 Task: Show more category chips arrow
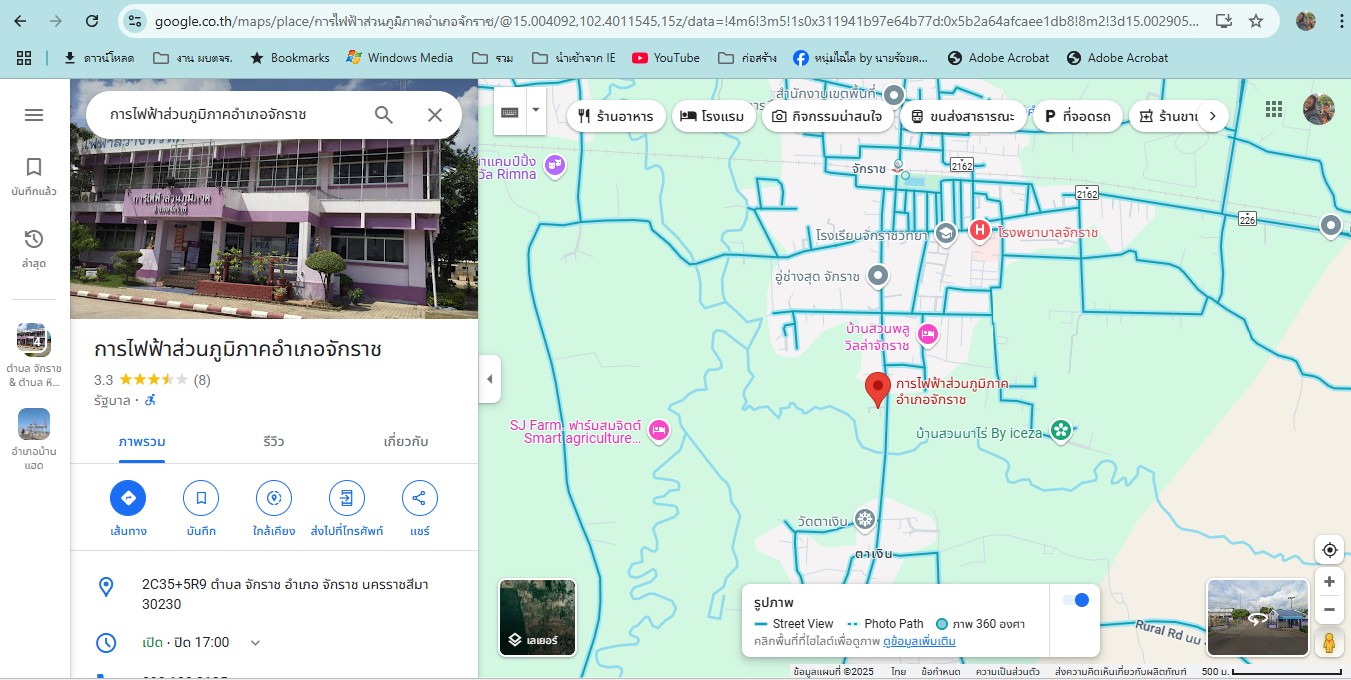pos(1212,116)
